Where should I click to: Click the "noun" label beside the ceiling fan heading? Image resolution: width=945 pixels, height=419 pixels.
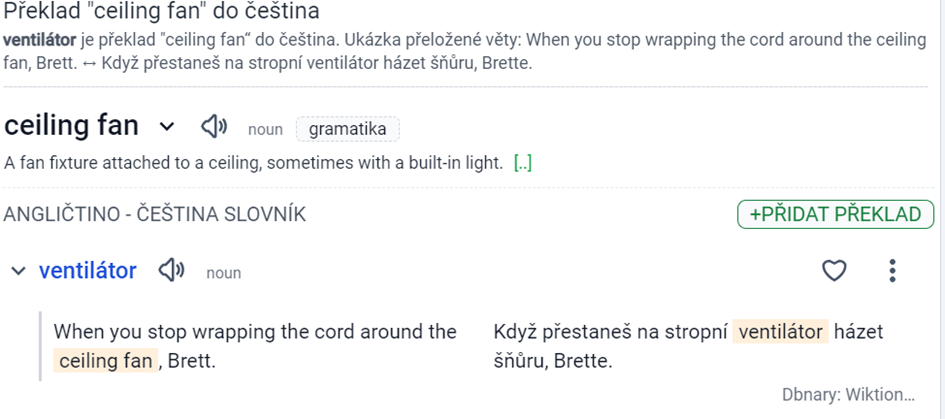click(265, 130)
